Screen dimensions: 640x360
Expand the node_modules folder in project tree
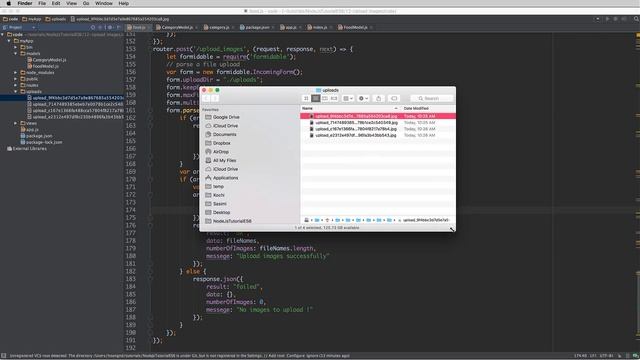click(16, 73)
